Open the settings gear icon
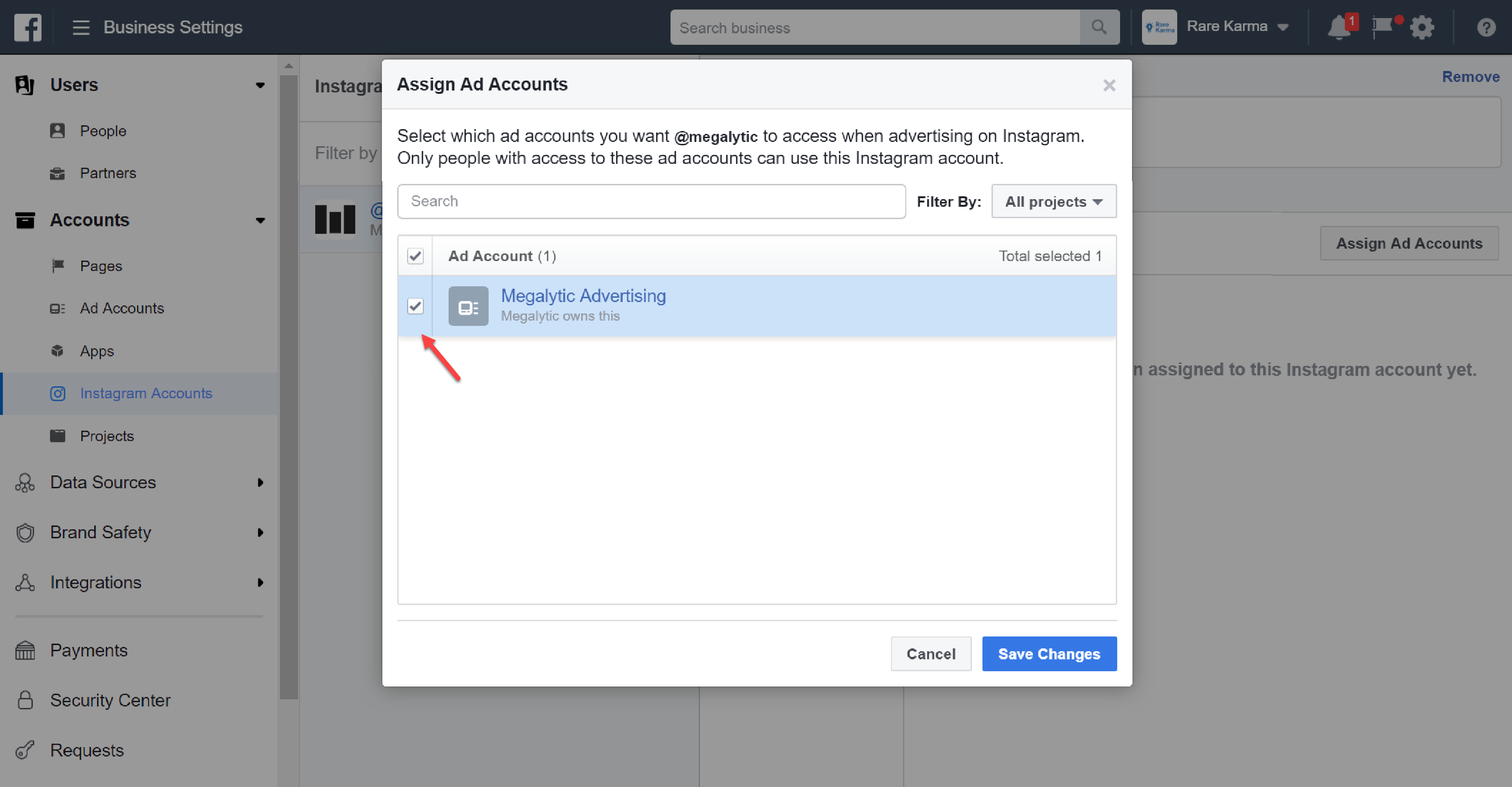The height and width of the screenshot is (787, 1512). coord(1422,28)
